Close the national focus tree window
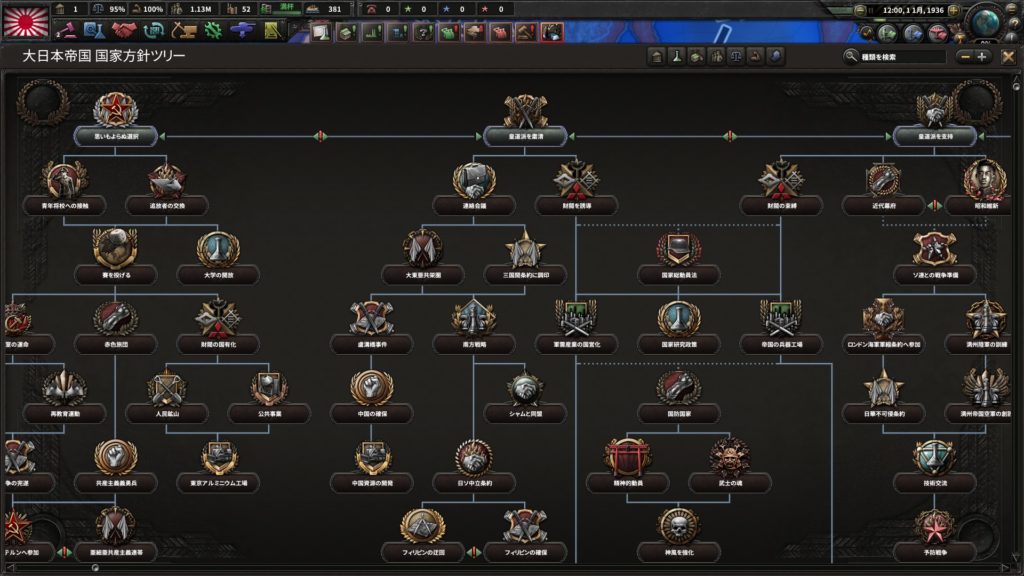Screen dimensions: 1024x576 [x=1008, y=57]
